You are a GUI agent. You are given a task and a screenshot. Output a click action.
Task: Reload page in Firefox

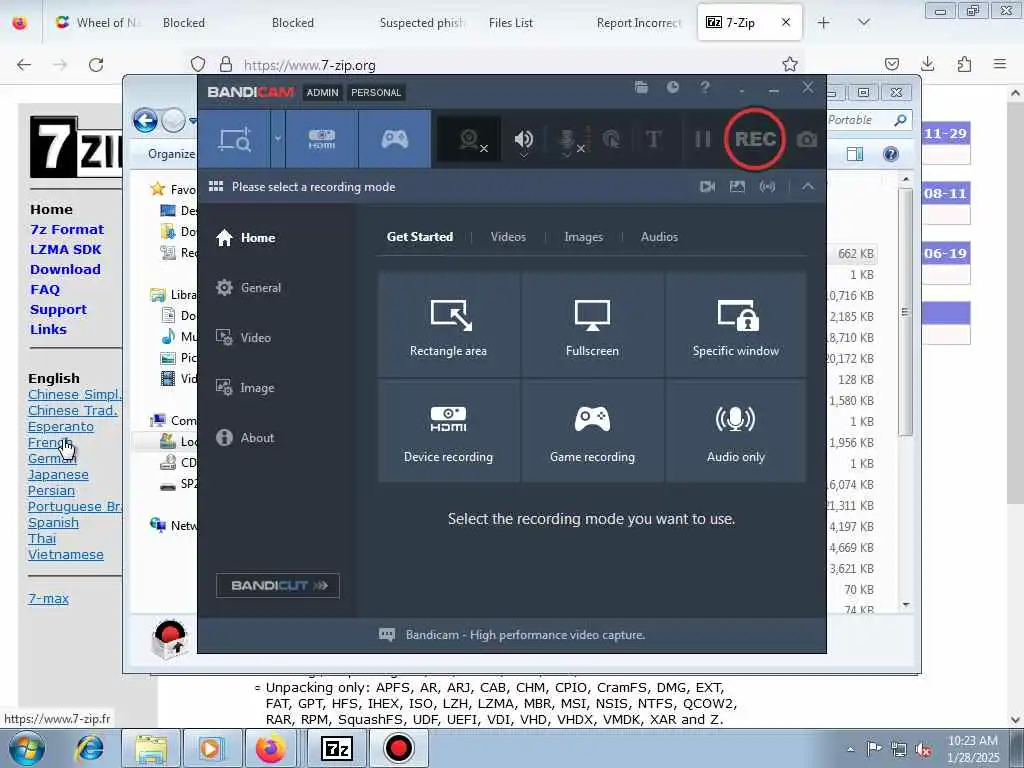point(96,65)
